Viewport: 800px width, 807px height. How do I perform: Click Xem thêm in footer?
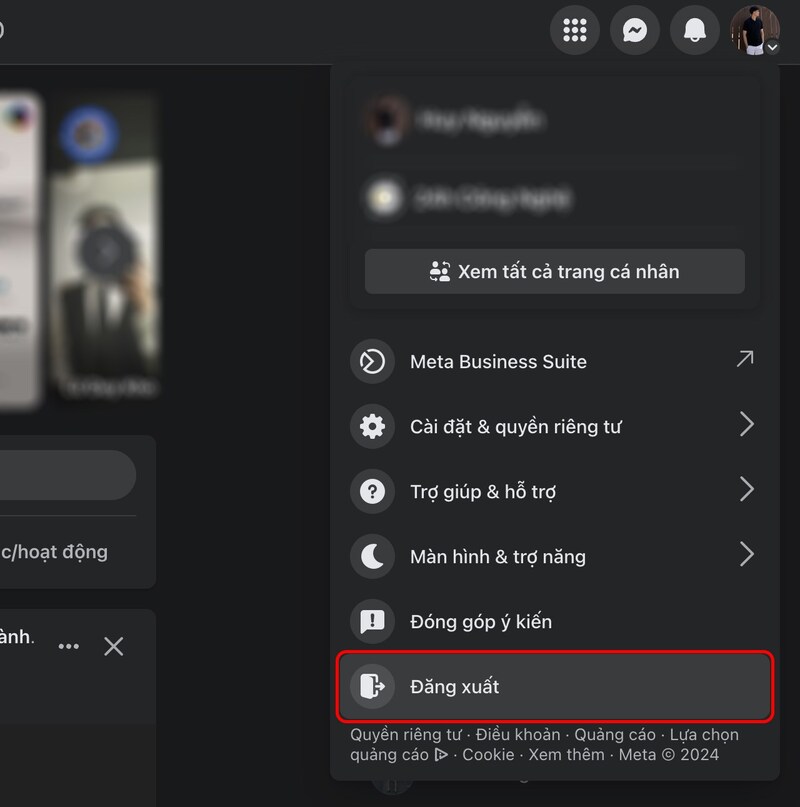pos(566,755)
